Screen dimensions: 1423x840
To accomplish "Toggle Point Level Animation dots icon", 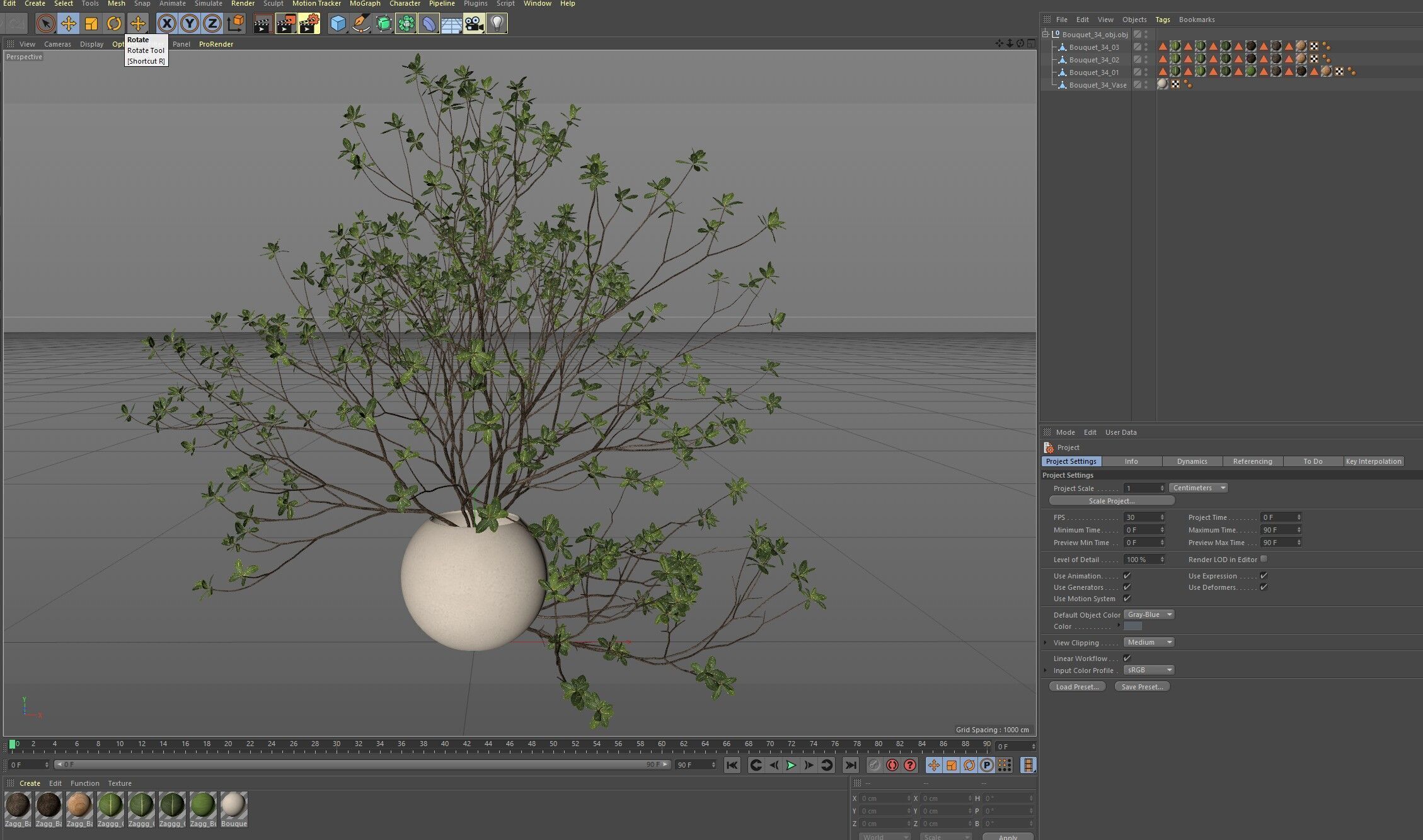I will (1005, 765).
